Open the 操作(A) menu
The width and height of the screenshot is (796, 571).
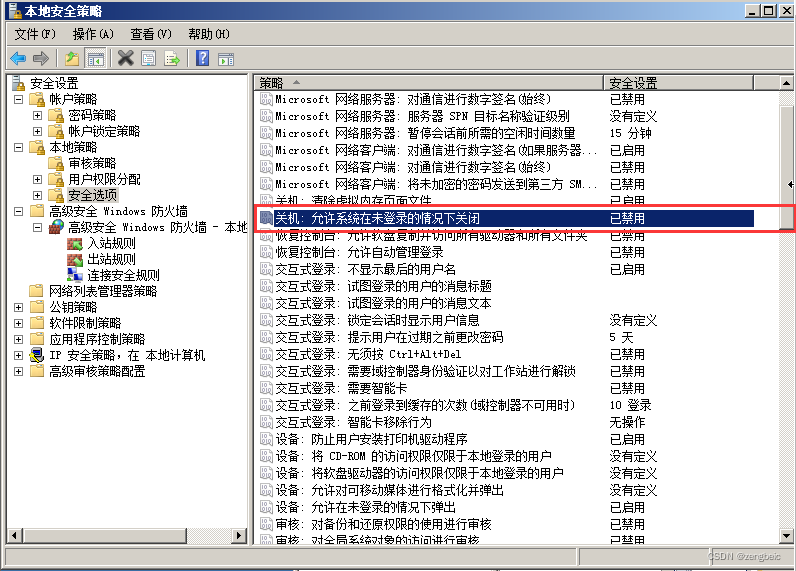93,34
